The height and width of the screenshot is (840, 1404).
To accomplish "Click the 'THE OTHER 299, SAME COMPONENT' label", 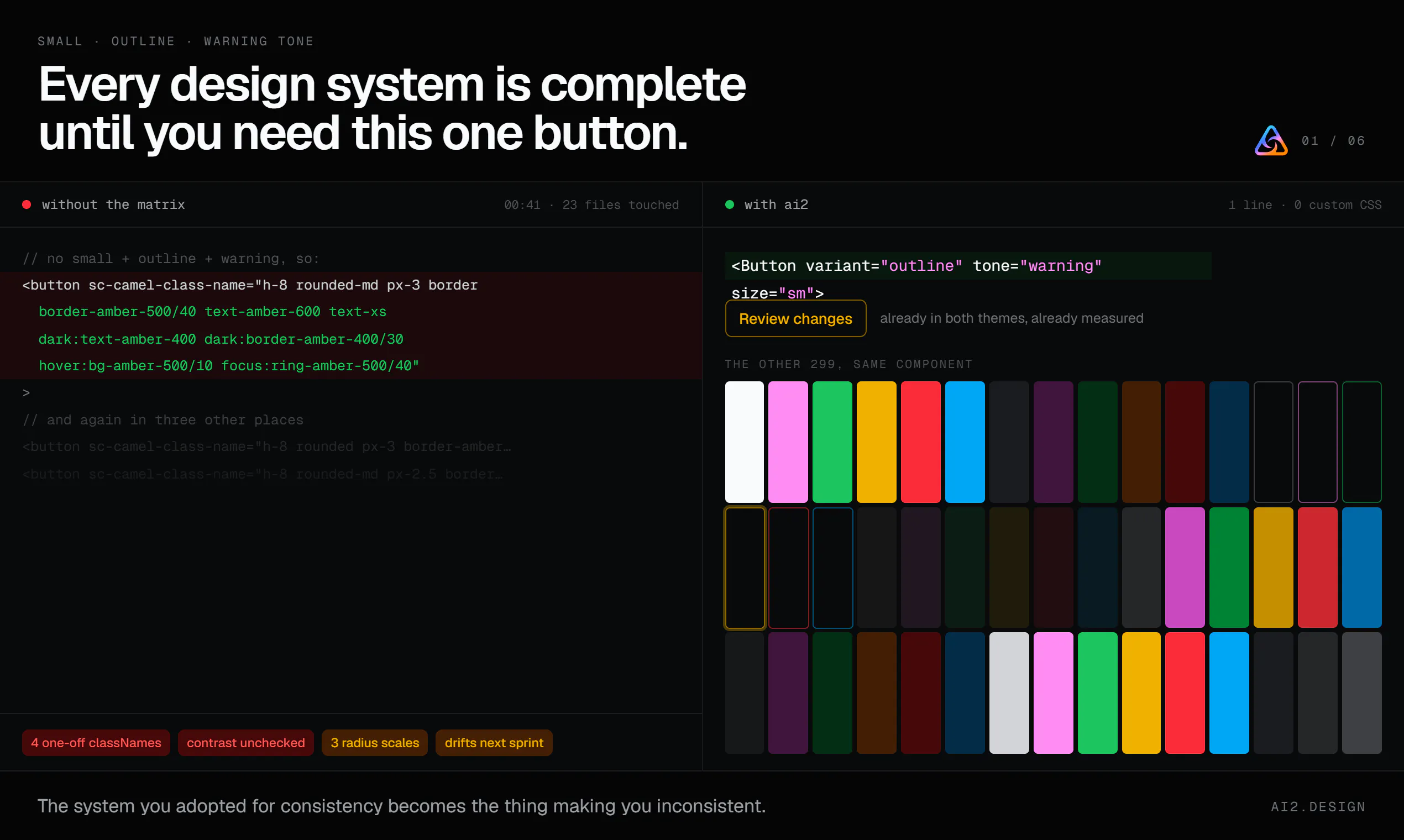I will pos(848,364).
